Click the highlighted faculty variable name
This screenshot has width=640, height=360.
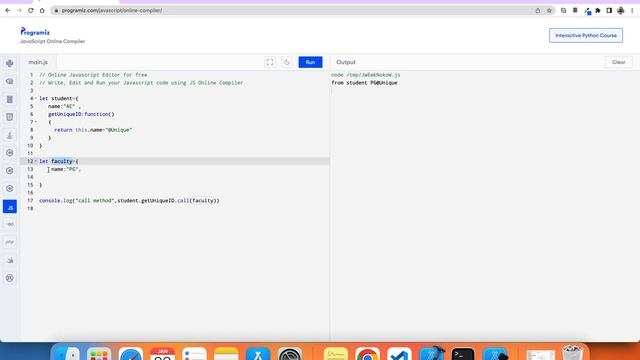tap(62, 161)
